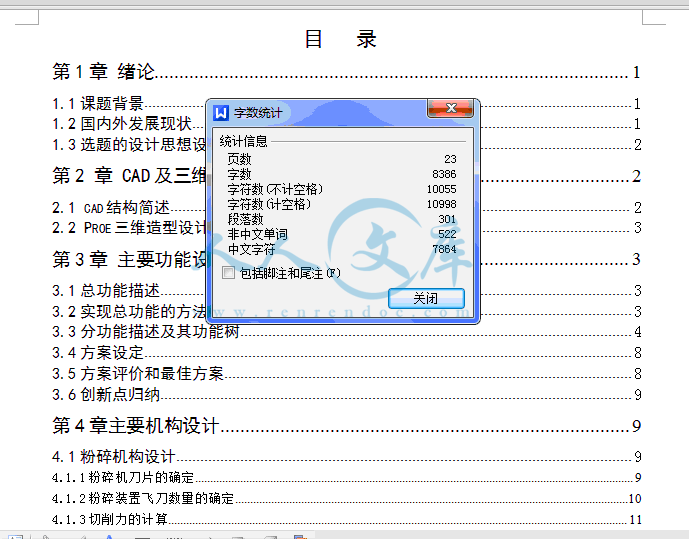
Task: Click 2.2 PROE三维造型设计 entry
Action: (129, 228)
